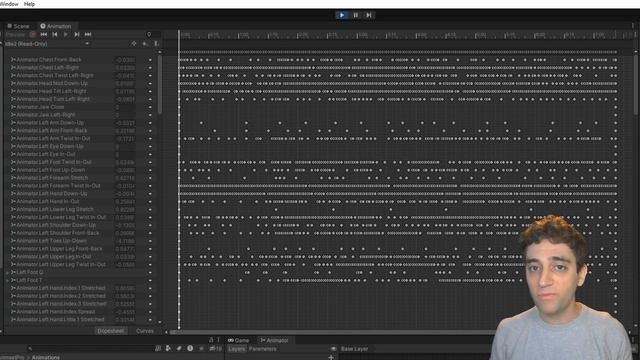The image size is (640, 360).
Task: Click the Project panel favorite star icon
Action: click(201, 349)
